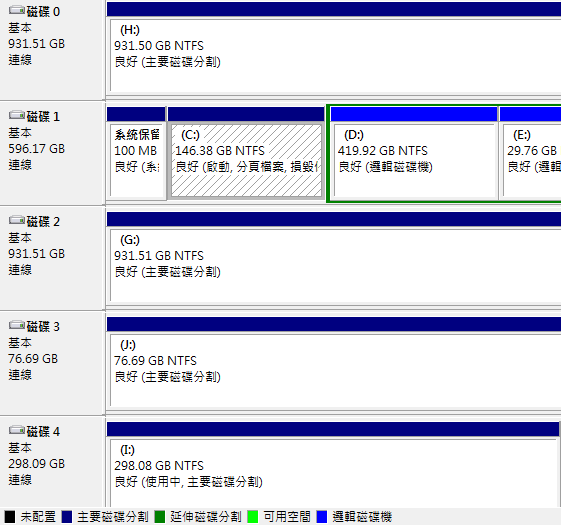Screen dimensions: 561x525
Task: Click the 931.51 GB size of 磁碟 2
Action: [36, 254]
